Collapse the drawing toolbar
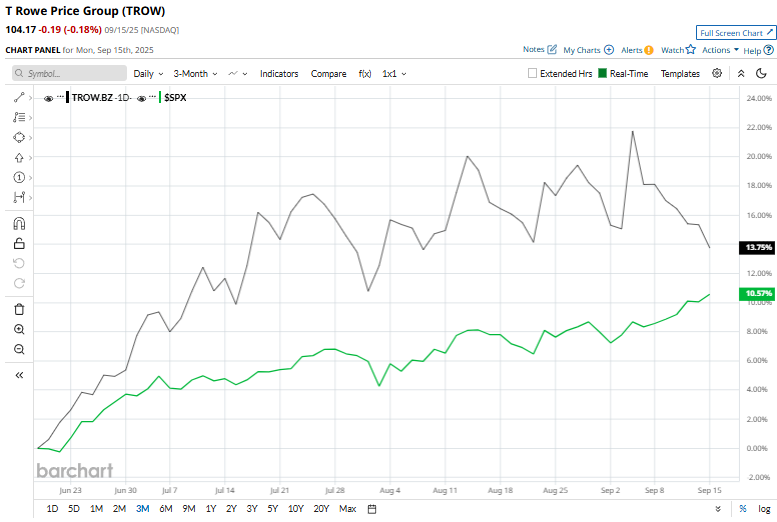Image resolution: width=777 pixels, height=522 pixels. click(19, 375)
